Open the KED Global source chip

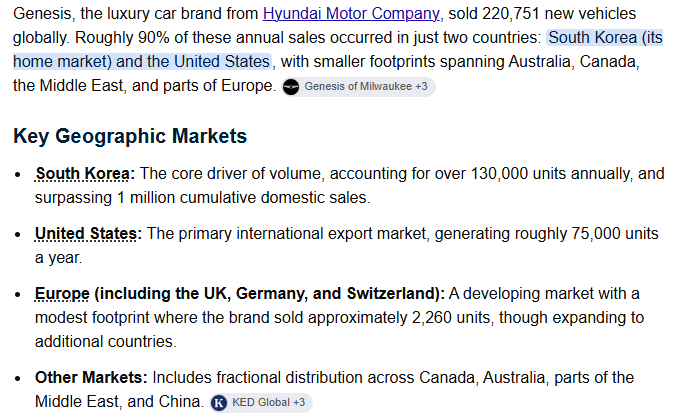(x=261, y=403)
